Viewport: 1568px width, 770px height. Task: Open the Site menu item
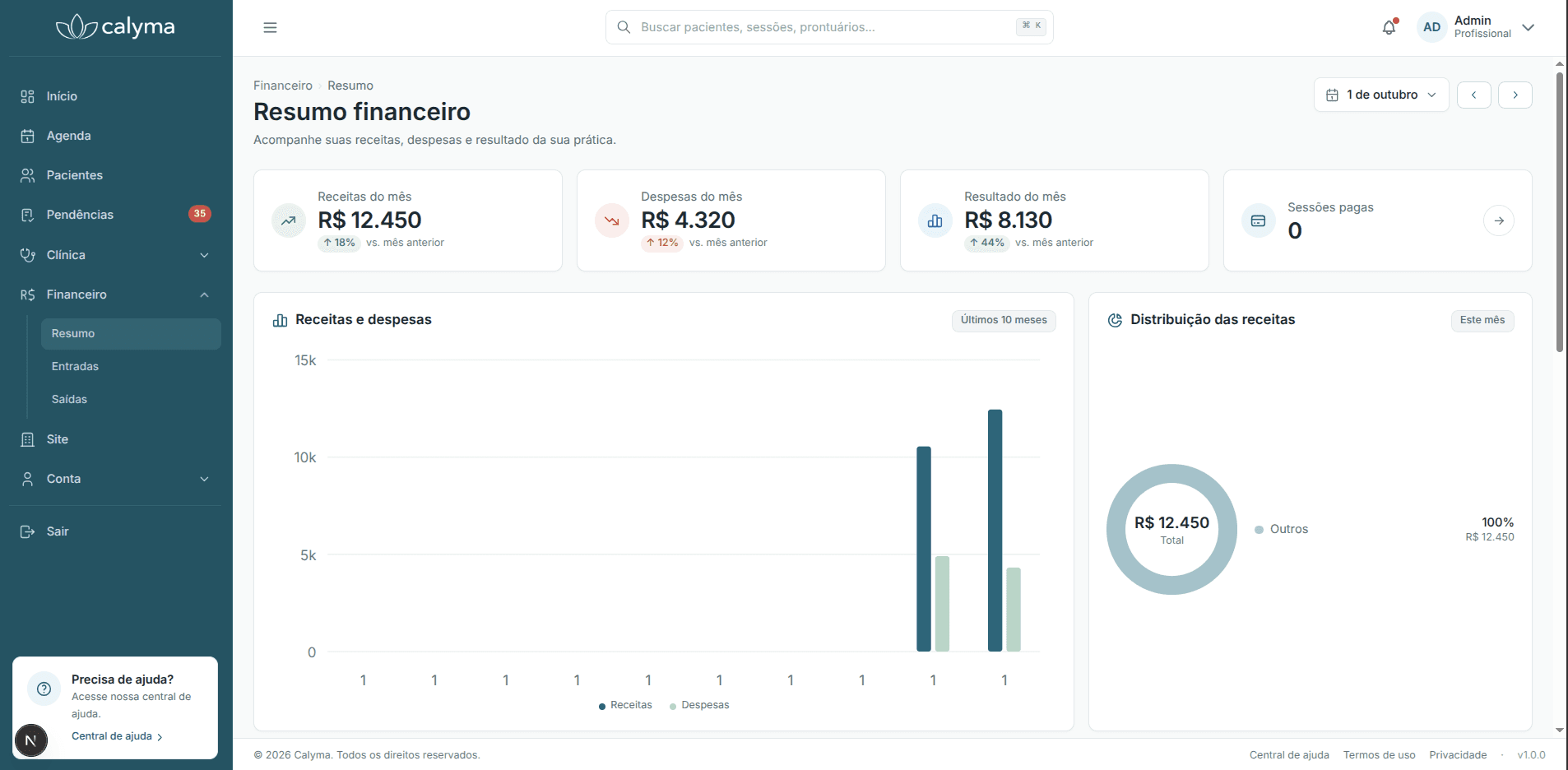(115, 439)
